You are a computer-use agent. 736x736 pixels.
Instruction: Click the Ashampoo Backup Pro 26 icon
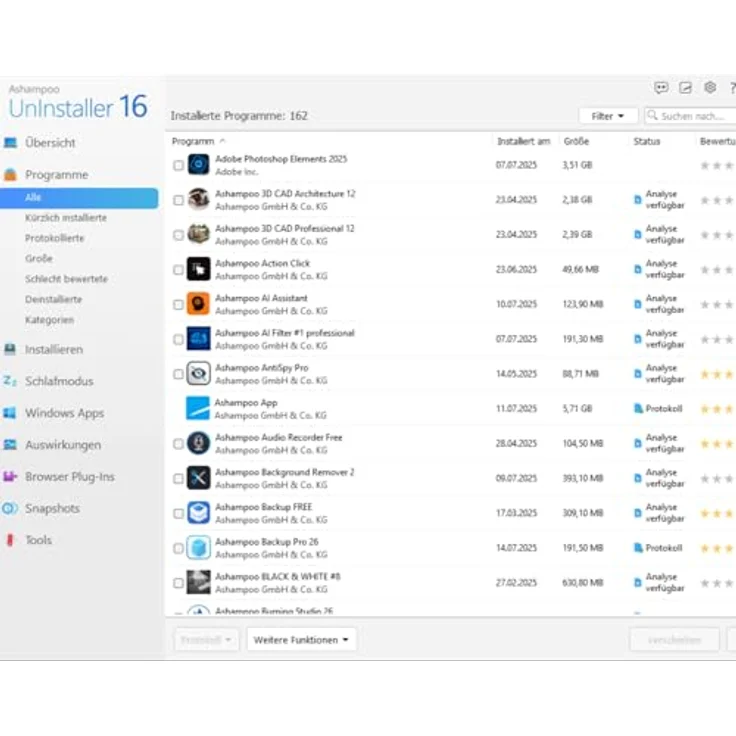coord(199,548)
